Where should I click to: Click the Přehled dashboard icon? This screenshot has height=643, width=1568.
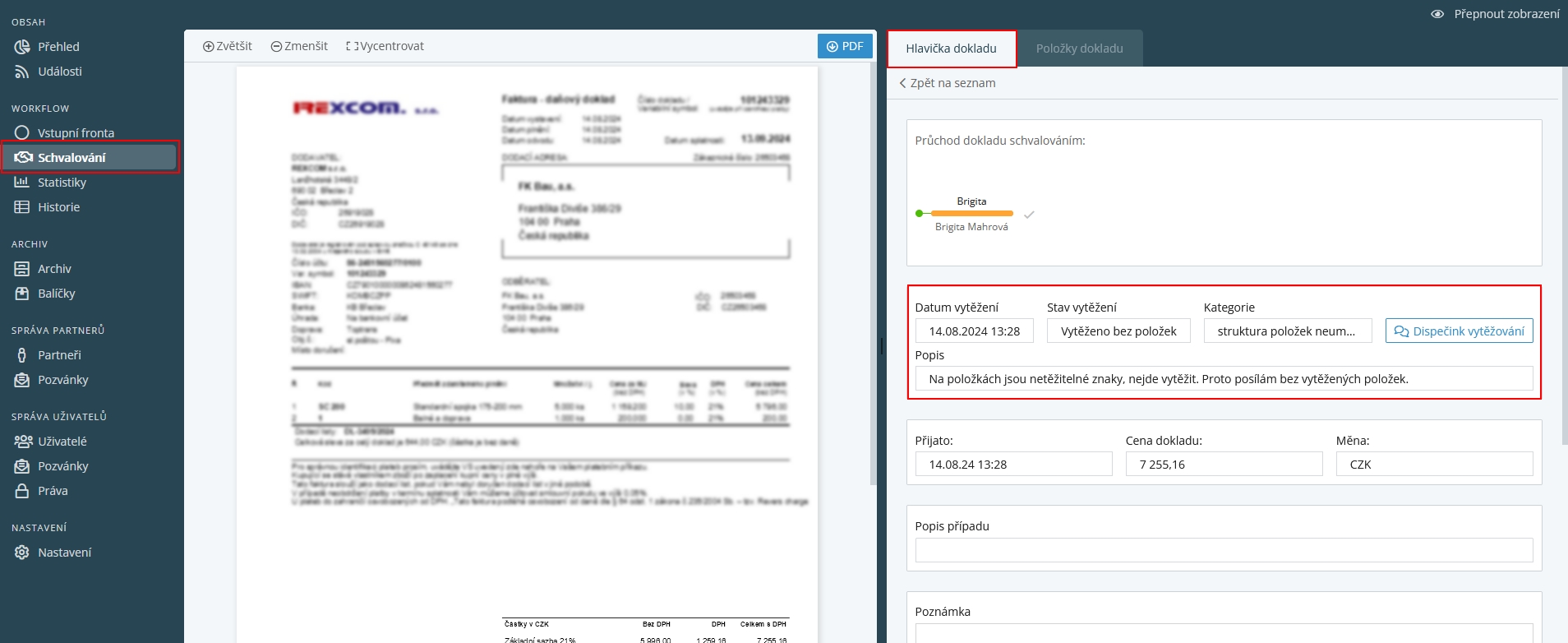tap(22, 47)
